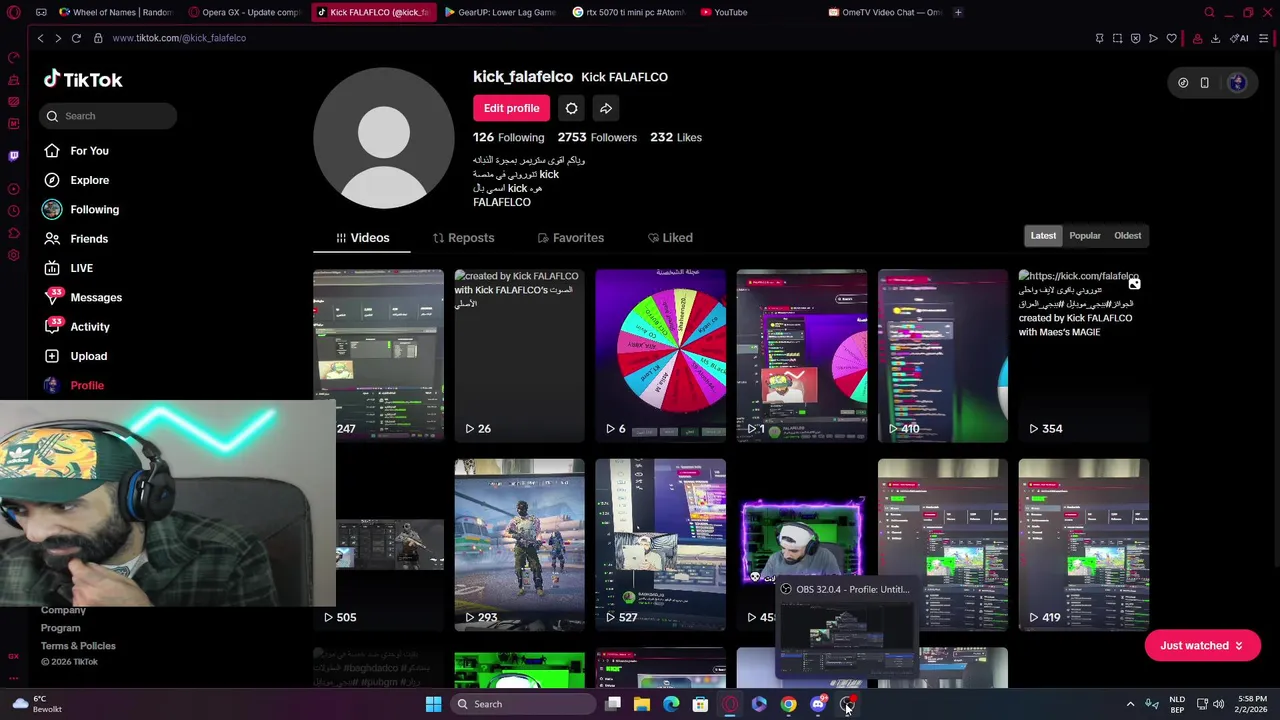1280x720 pixels.
Task: Switch to Opera GX Update tab
Action: (x=245, y=12)
